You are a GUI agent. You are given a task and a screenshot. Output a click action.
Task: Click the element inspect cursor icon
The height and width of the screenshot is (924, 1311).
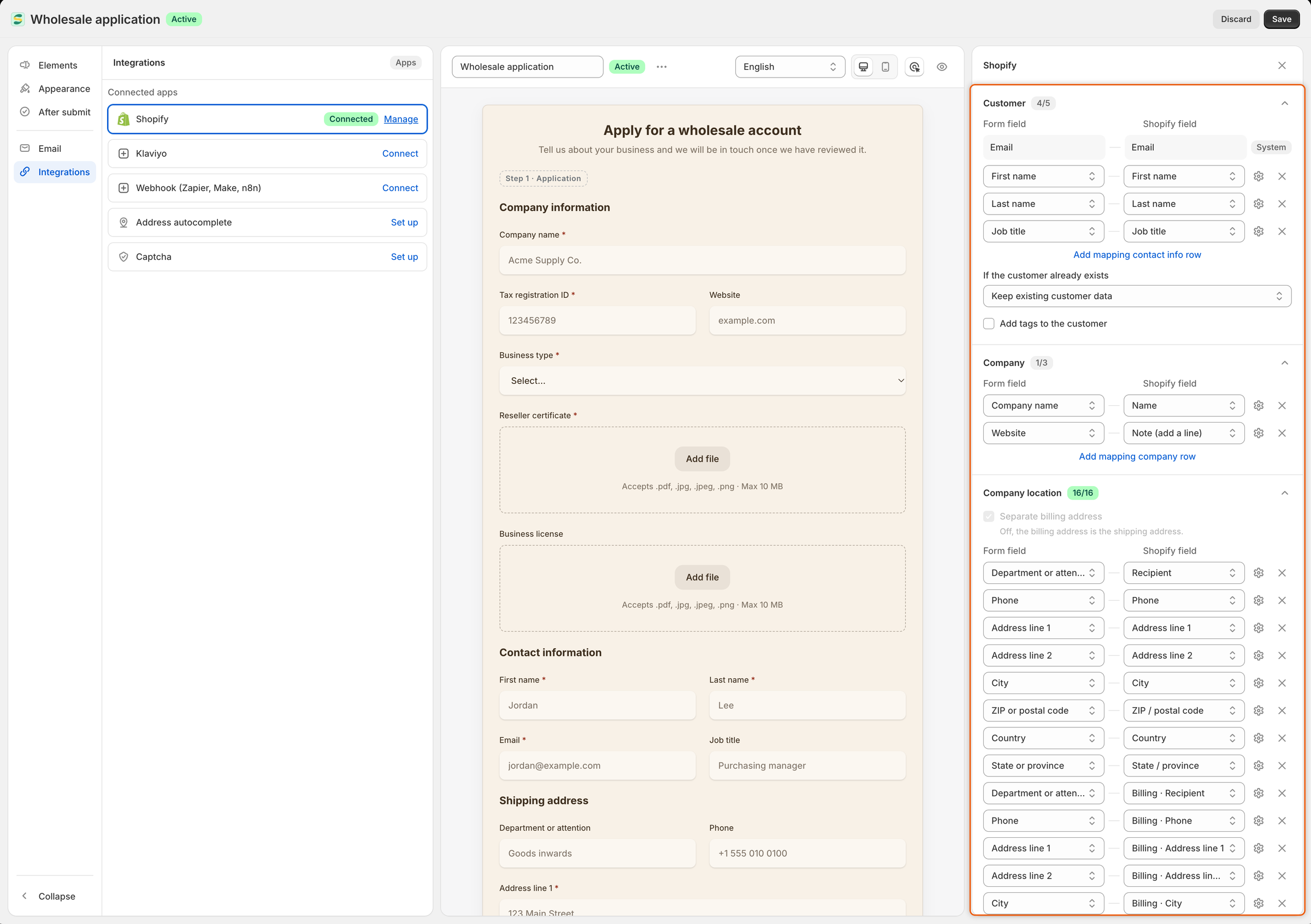coord(914,67)
